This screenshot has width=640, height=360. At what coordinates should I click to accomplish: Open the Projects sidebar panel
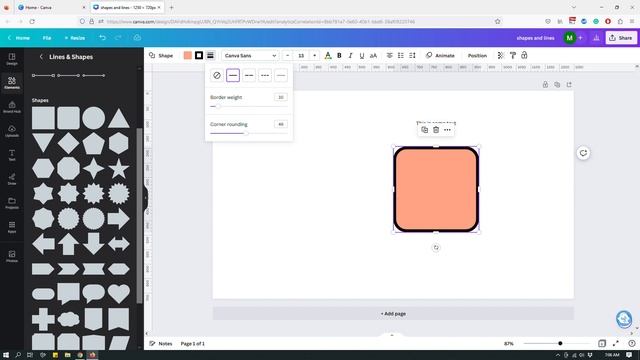coord(12,203)
